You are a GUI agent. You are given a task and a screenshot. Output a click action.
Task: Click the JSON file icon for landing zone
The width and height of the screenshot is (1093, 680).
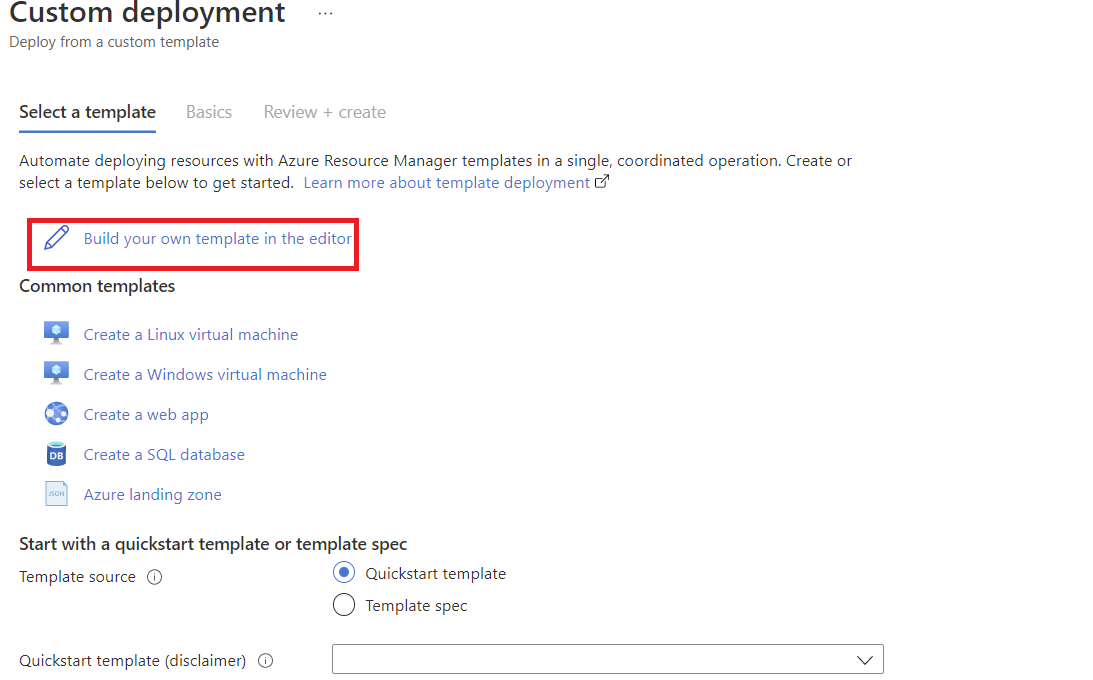pos(56,494)
